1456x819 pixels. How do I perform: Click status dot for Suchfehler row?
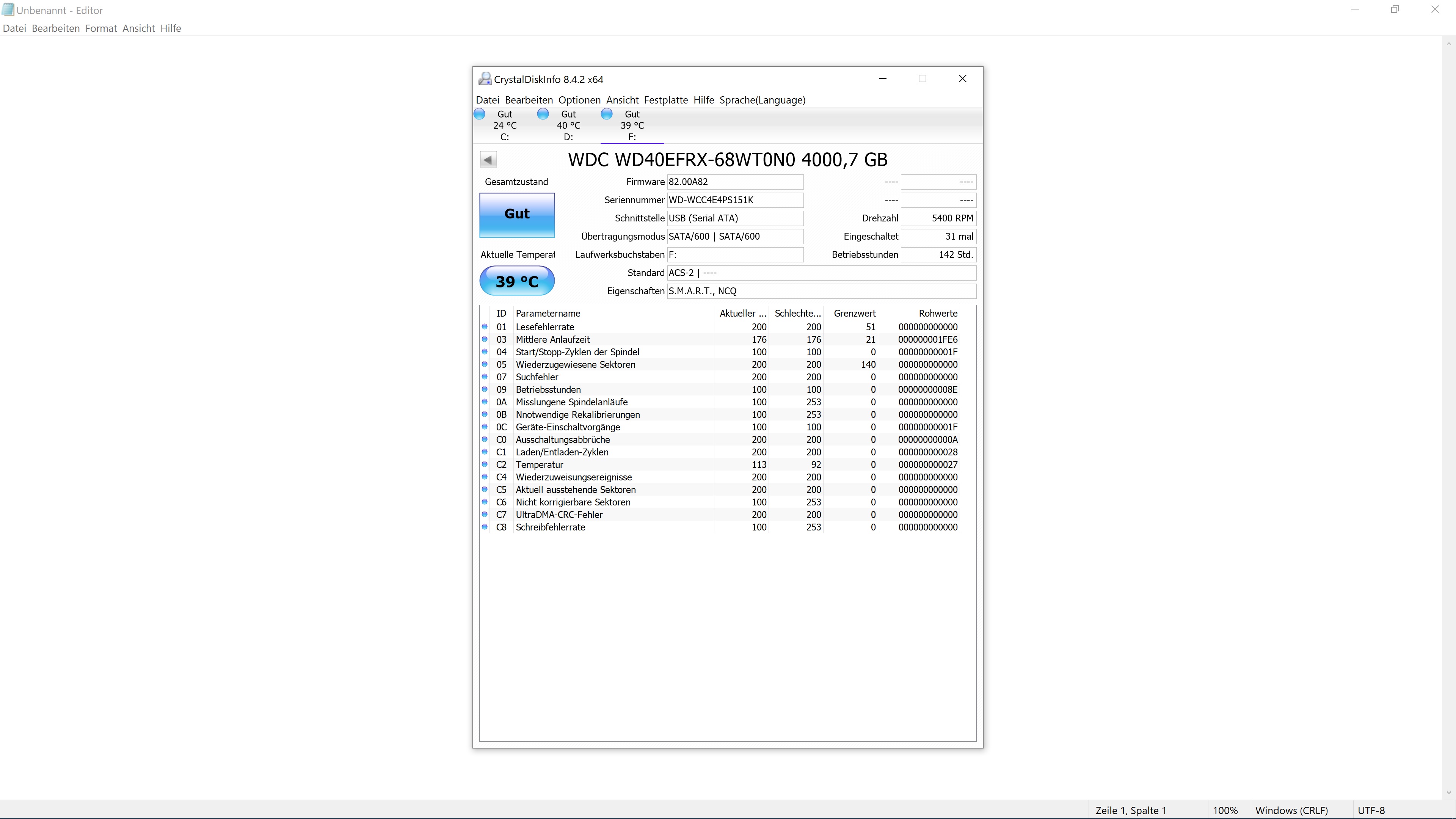pyautogui.click(x=485, y=377)
